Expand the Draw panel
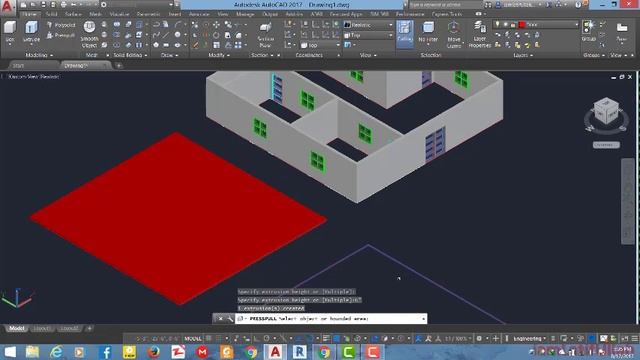The width and height of the screenshot is (640, 360). point(169,55)
